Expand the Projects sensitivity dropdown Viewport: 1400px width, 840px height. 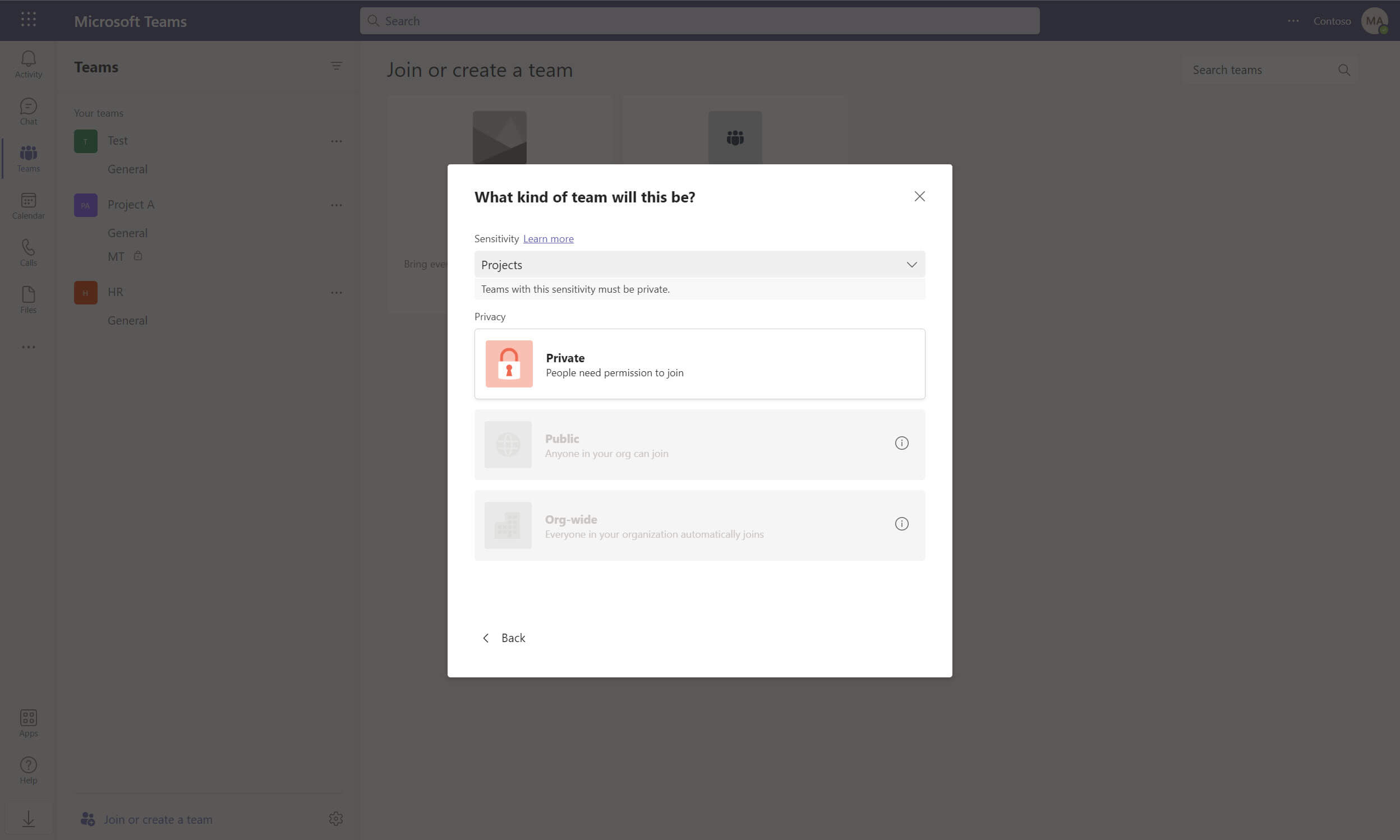tap(699, 264)
